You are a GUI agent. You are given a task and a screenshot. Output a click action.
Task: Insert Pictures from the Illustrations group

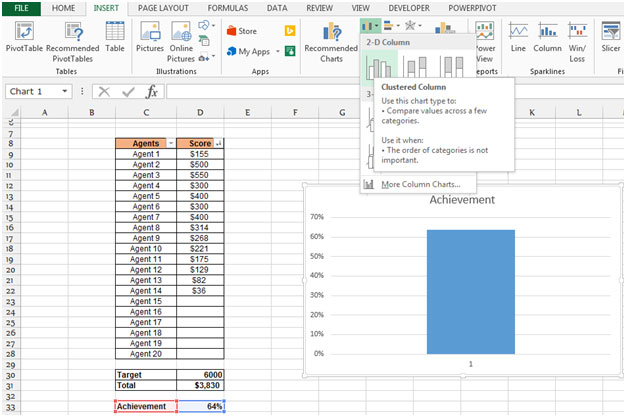(150, 37)
